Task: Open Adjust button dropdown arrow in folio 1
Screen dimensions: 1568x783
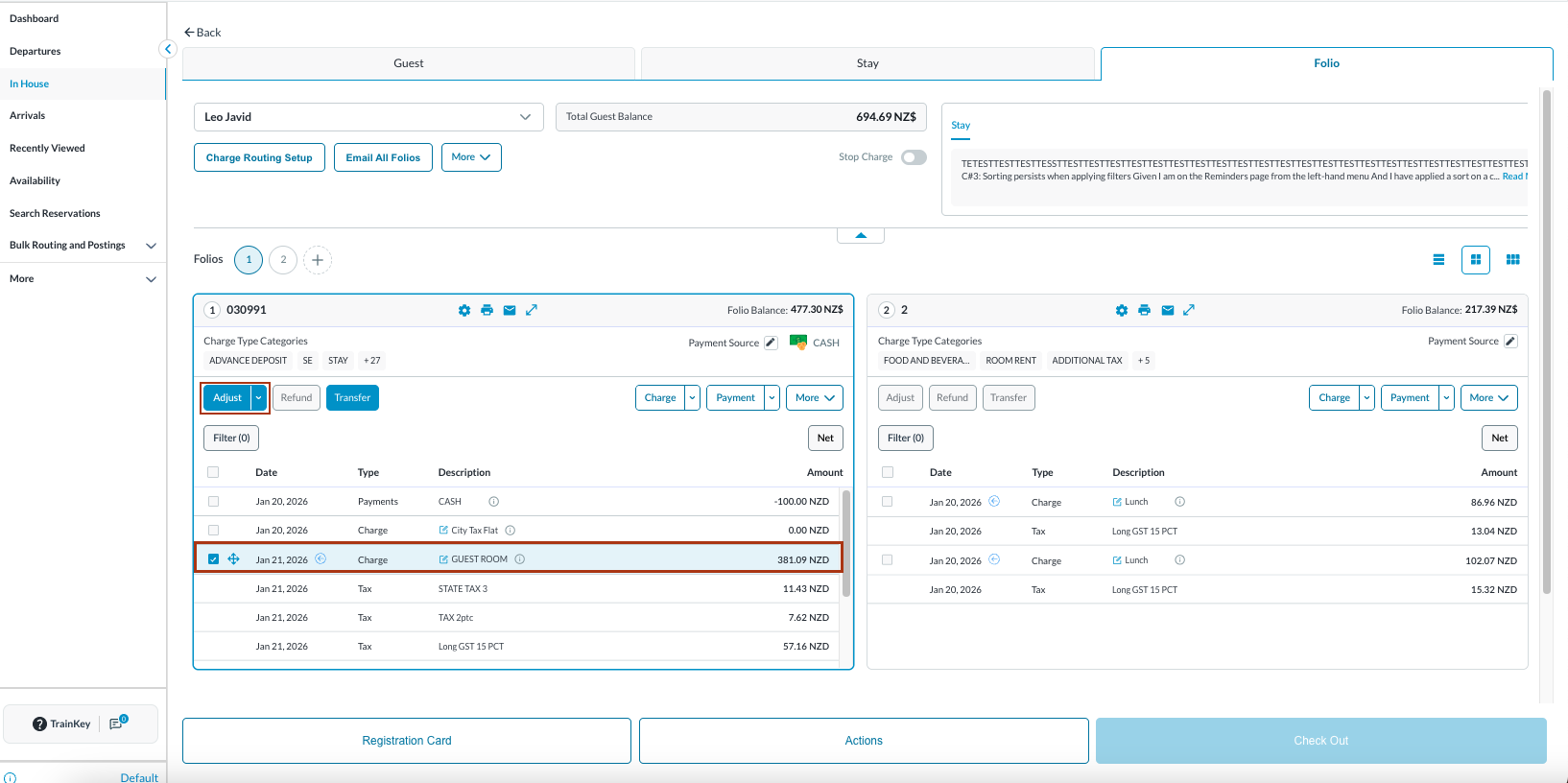Action: point(259,398)
